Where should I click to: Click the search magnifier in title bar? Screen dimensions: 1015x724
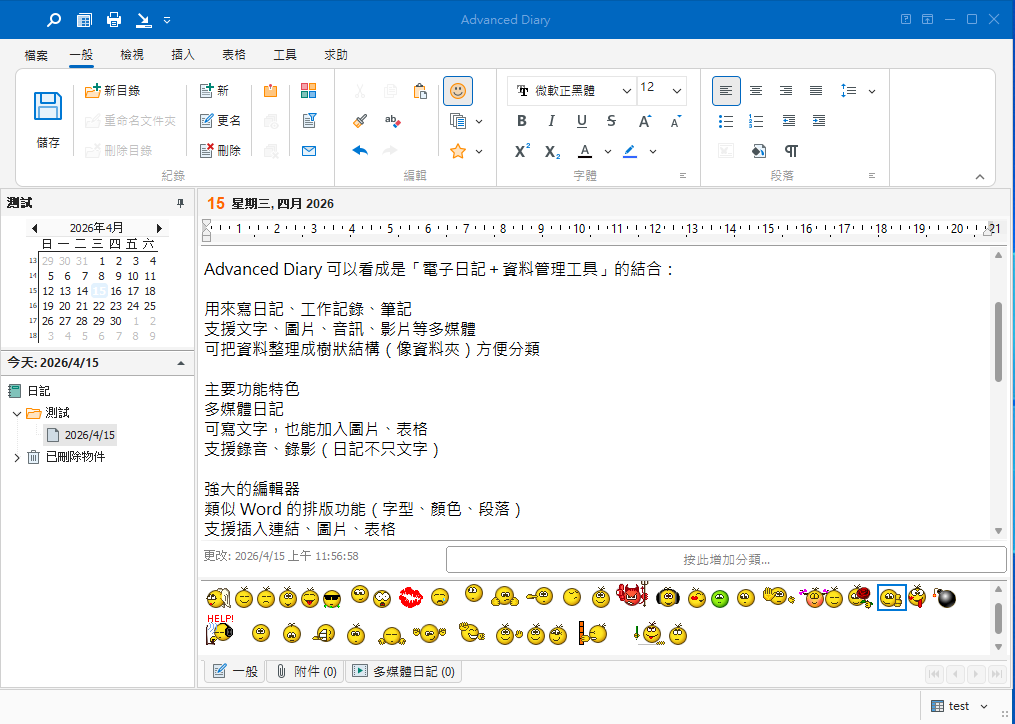54,19
